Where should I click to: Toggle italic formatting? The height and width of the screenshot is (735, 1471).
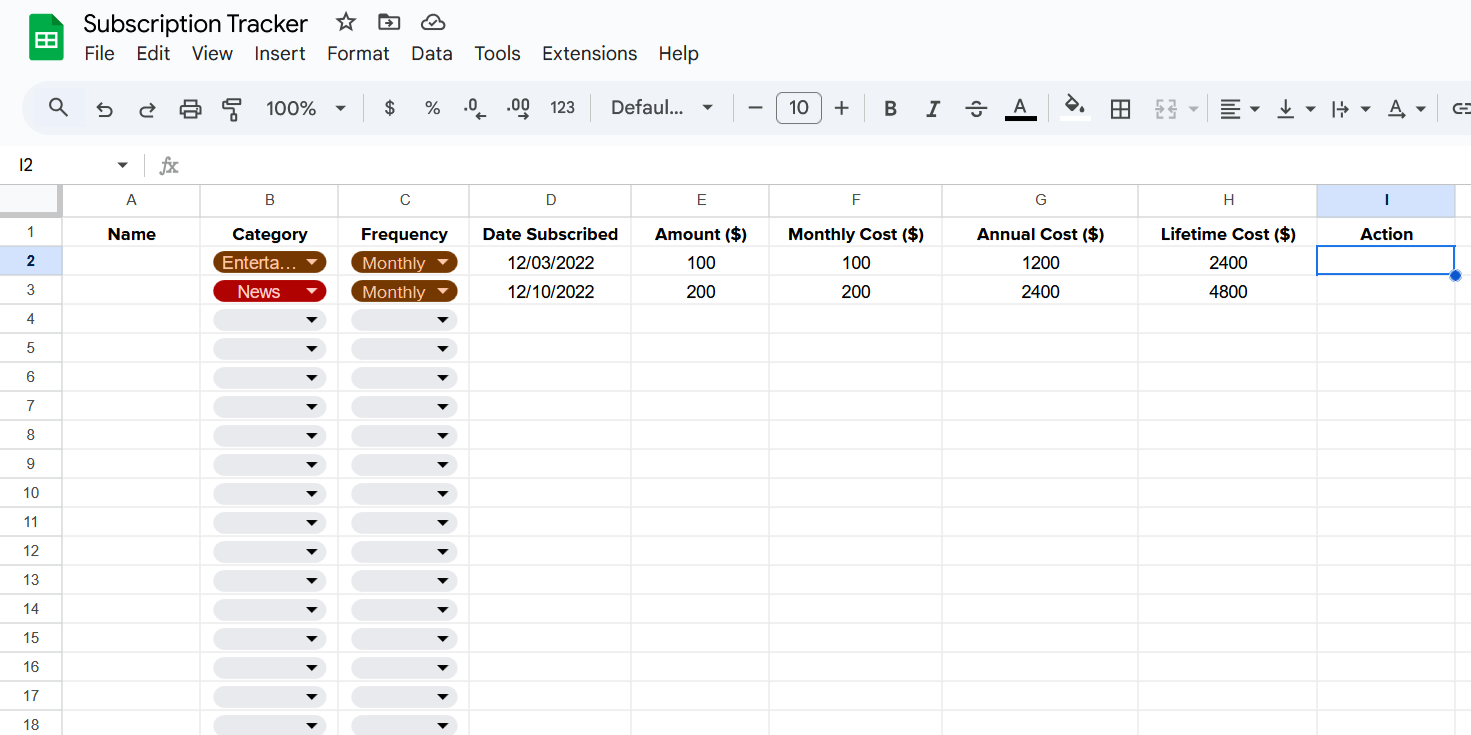tap(932, 108)
